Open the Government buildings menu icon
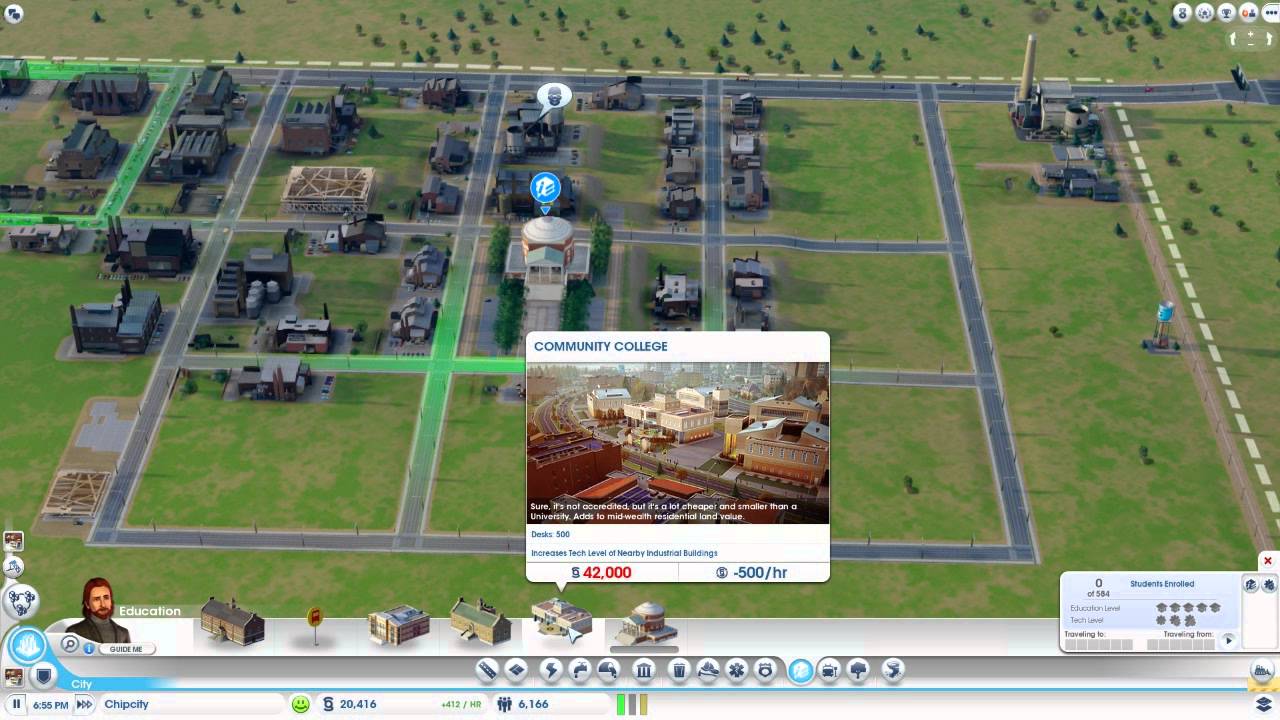The image size is (1280, 720). click(644, 671)
